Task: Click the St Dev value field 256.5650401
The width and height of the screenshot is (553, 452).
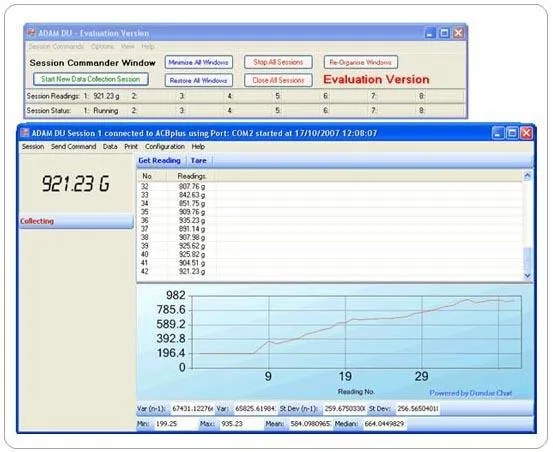Action: (418, 409)
